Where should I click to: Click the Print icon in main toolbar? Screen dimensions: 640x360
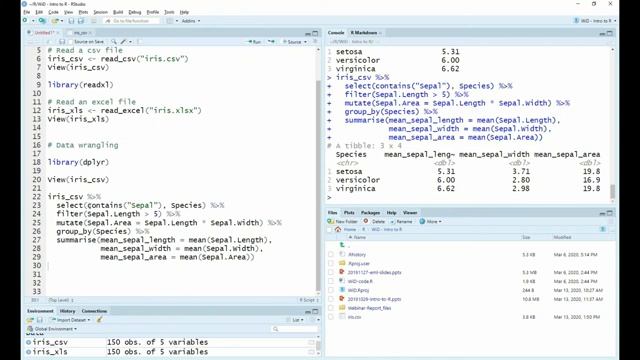tap(94, 20)
